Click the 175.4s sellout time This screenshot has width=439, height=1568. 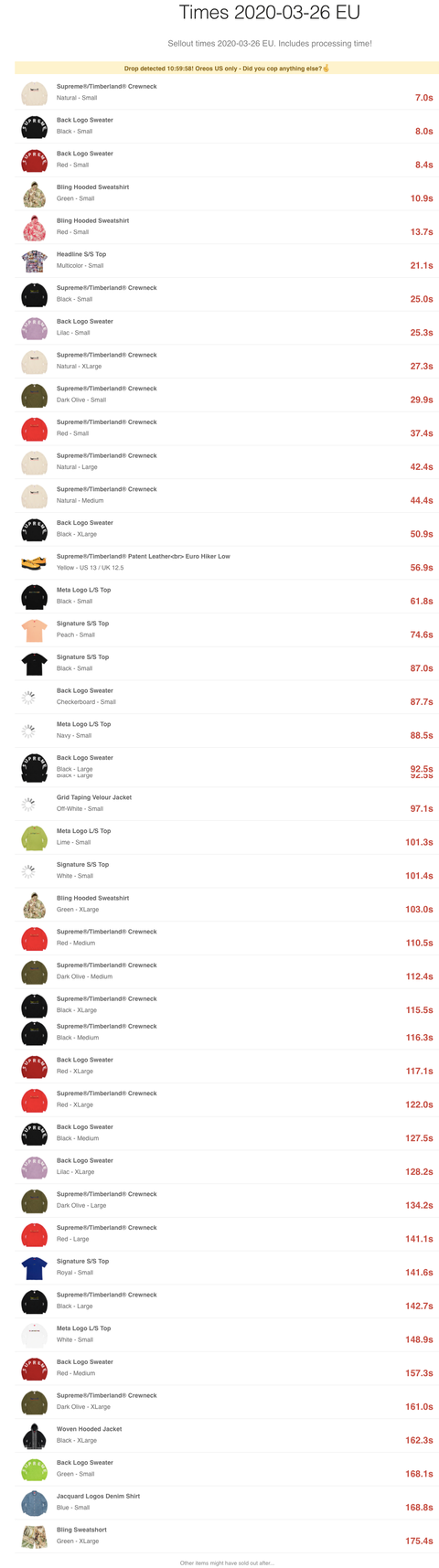419,1541
